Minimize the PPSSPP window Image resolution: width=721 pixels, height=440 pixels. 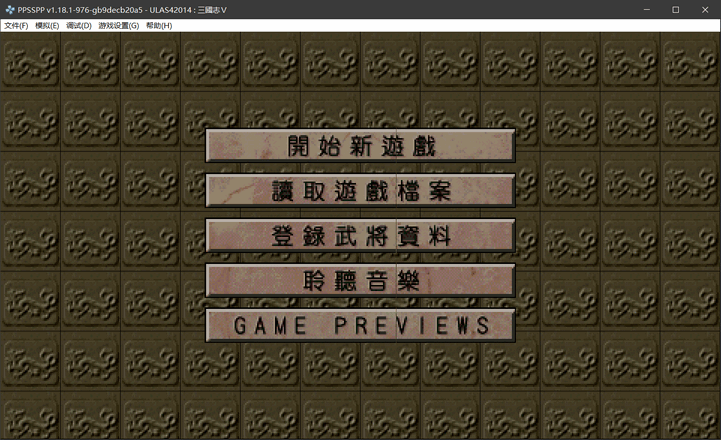[647, 10]
